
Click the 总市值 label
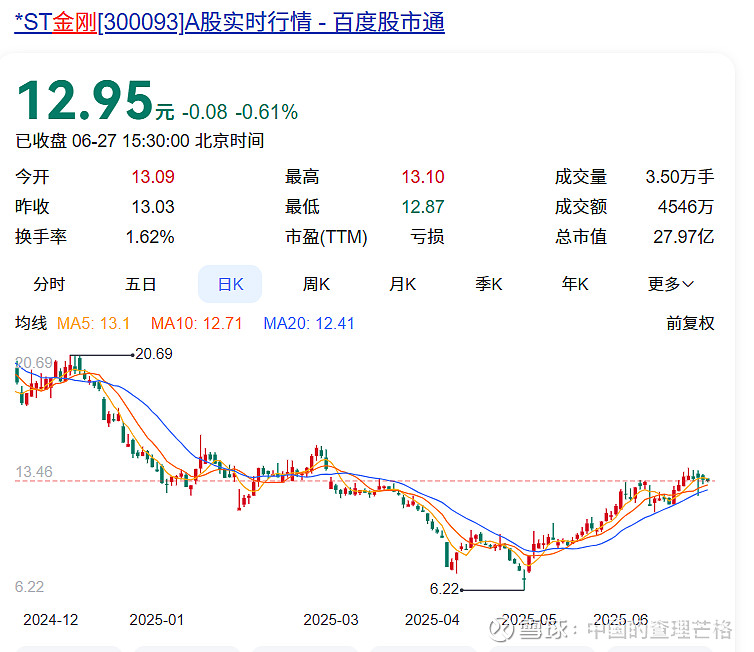tap(580, 237)
